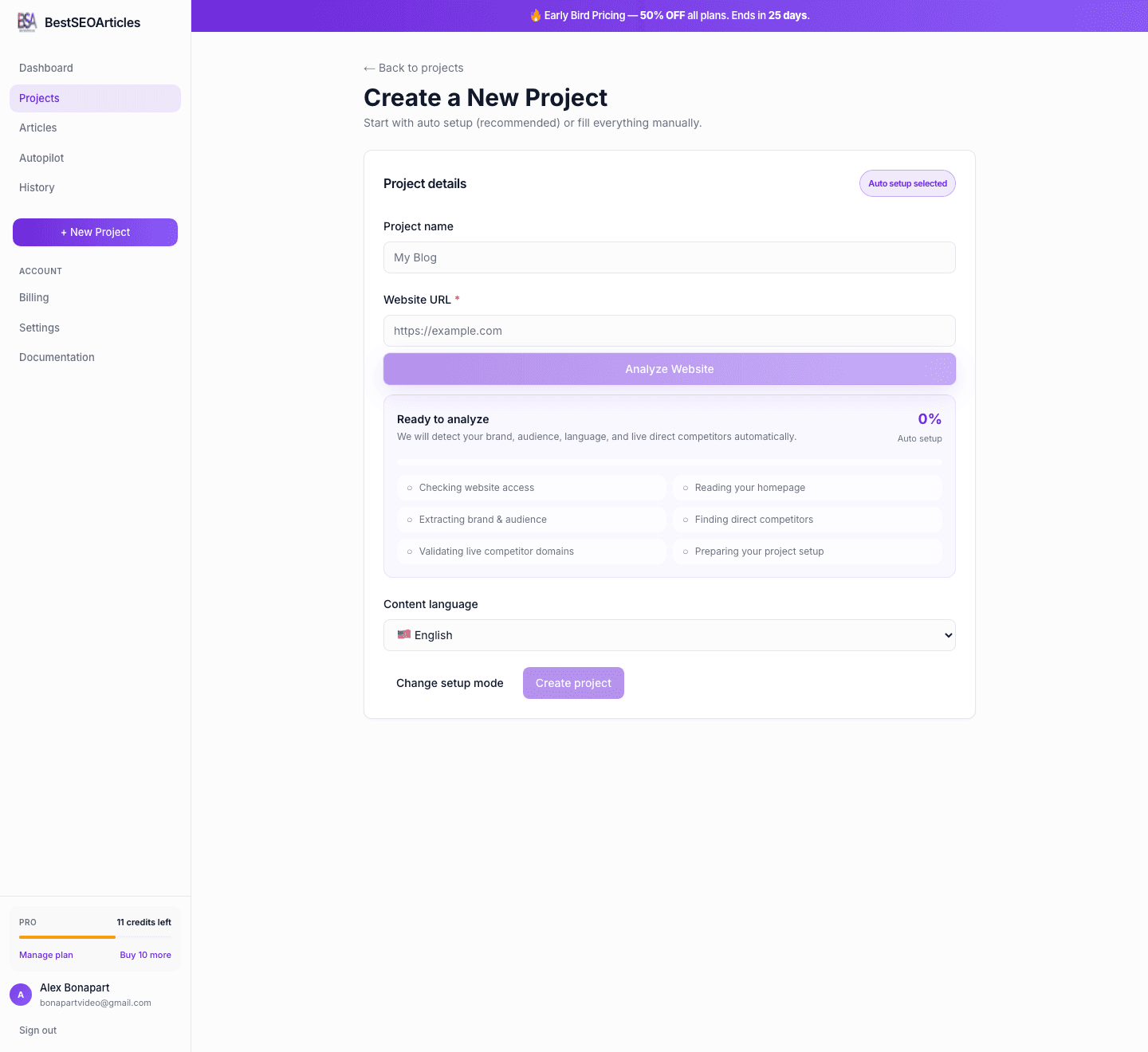This screenshot has height=1052, width=1148.
Task: Click the Create project button
Action: 573,683
